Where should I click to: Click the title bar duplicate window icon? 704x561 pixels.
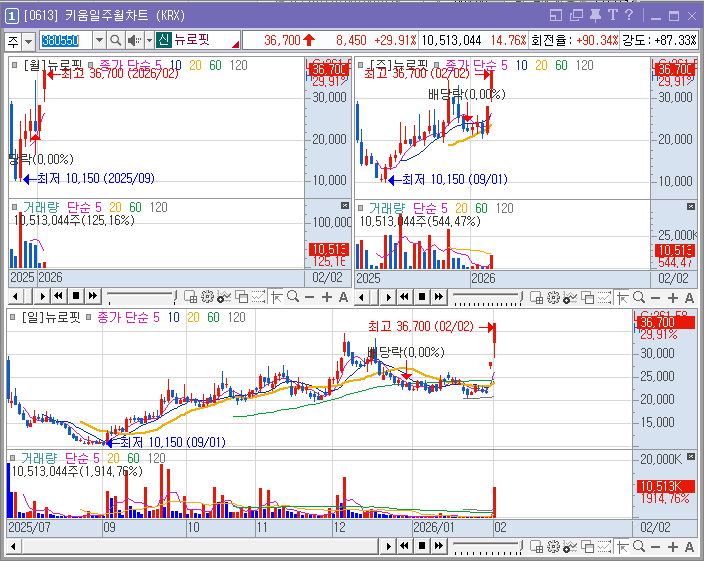click(576, 16)
